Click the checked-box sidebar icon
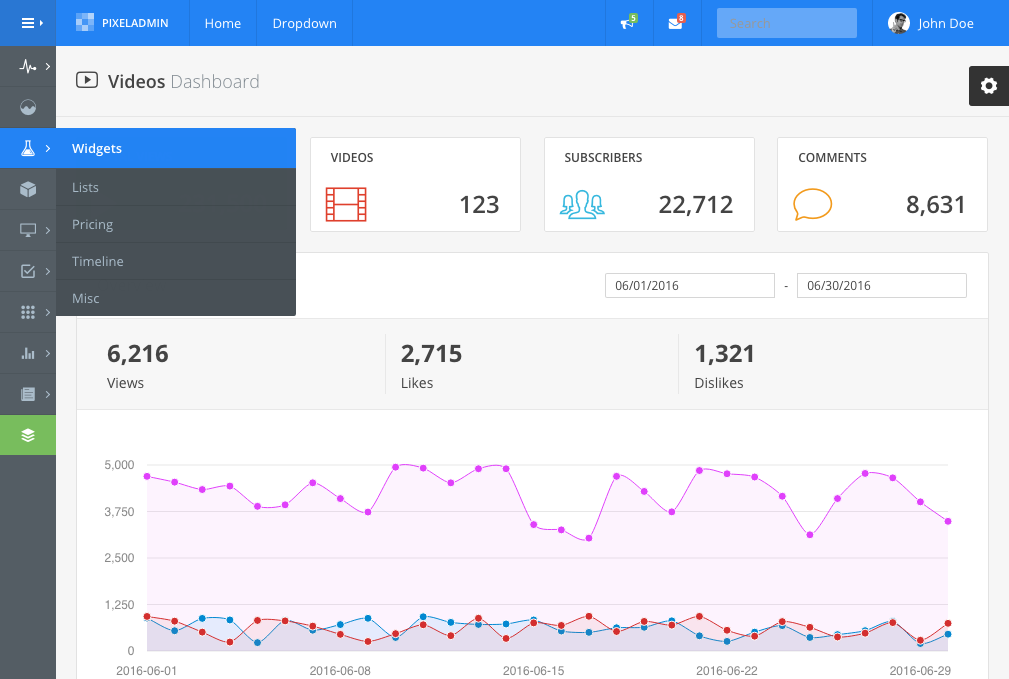Viewport: 1009px width, 679px height. tap(28, 271)
